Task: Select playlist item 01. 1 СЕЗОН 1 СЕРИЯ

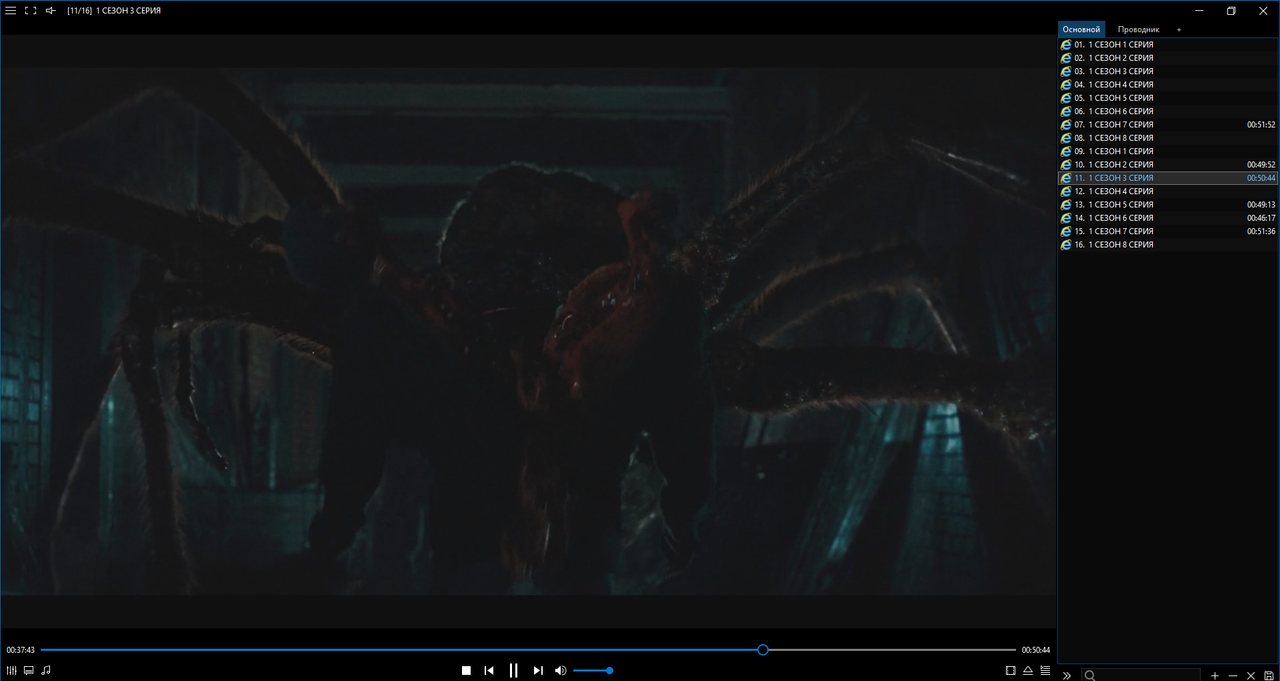Action: pyautogui.click(x=1168, y=45)
